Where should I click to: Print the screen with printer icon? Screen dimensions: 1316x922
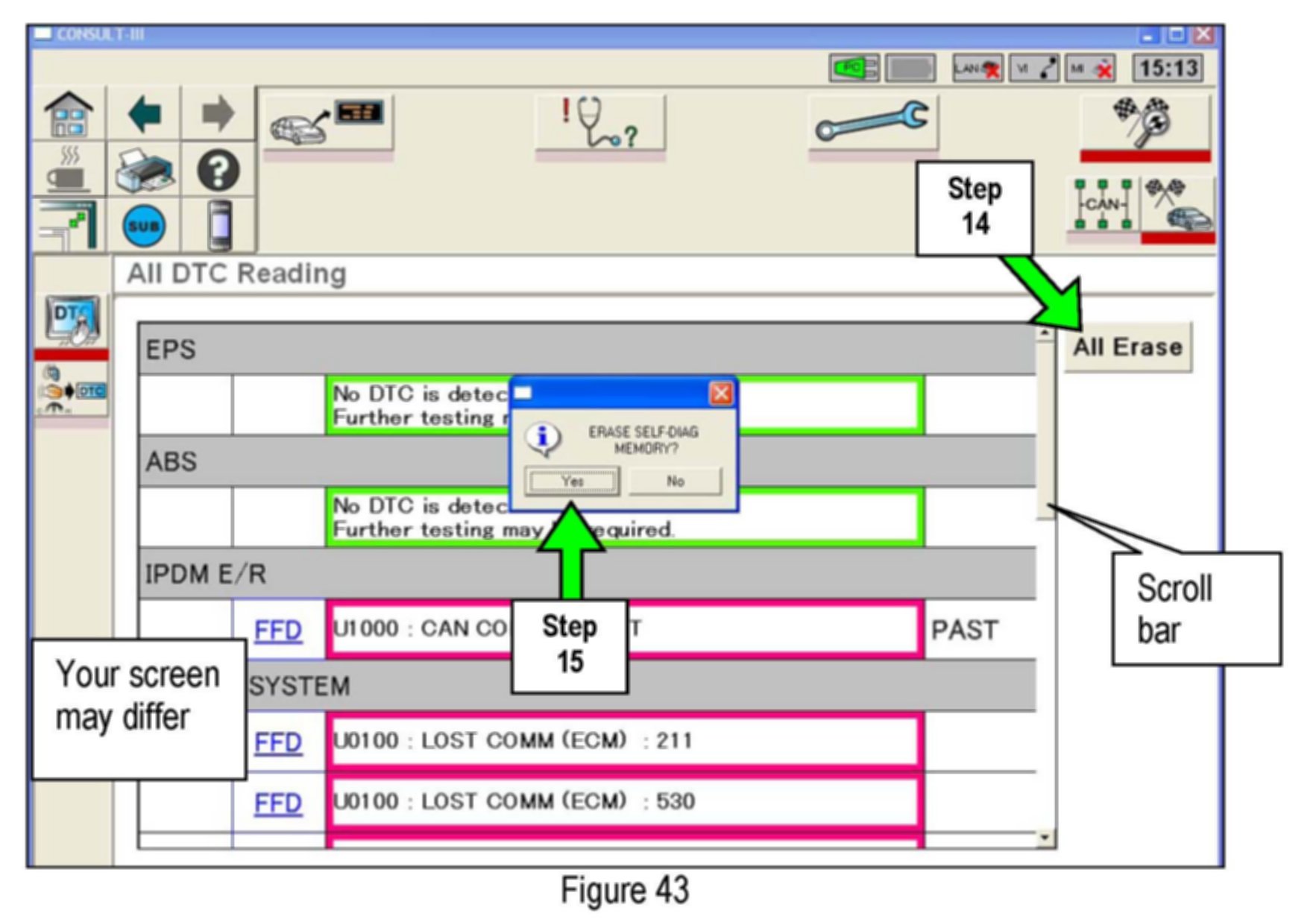coord(144,169)
